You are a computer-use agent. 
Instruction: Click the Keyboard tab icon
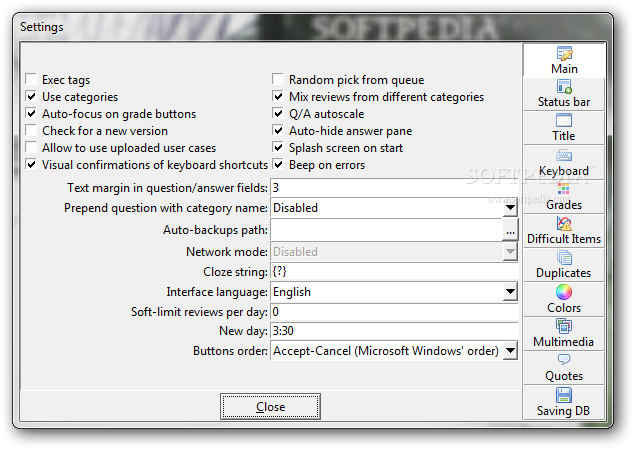[564, 155]
